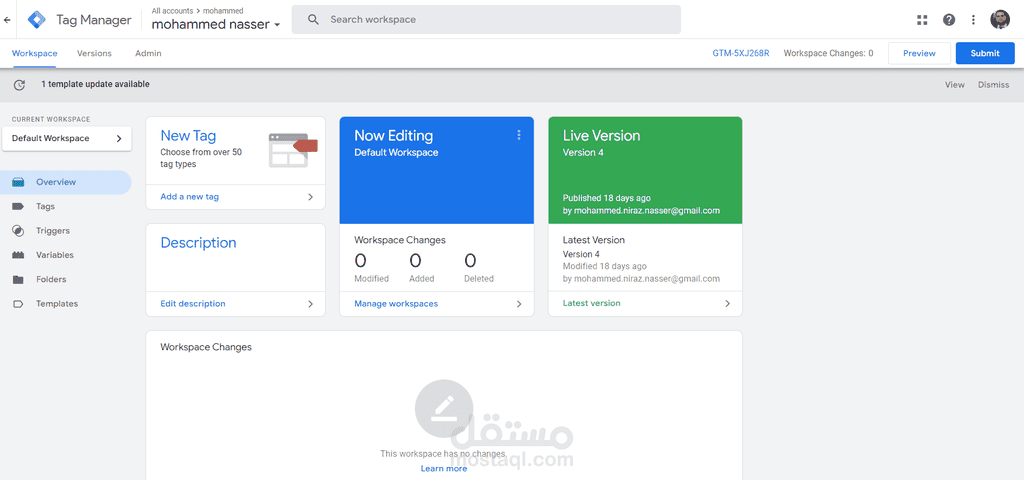Viewport: 1024px width, 480px height.
Task: Click the Deleted count of 0
Action: (470, 261)
